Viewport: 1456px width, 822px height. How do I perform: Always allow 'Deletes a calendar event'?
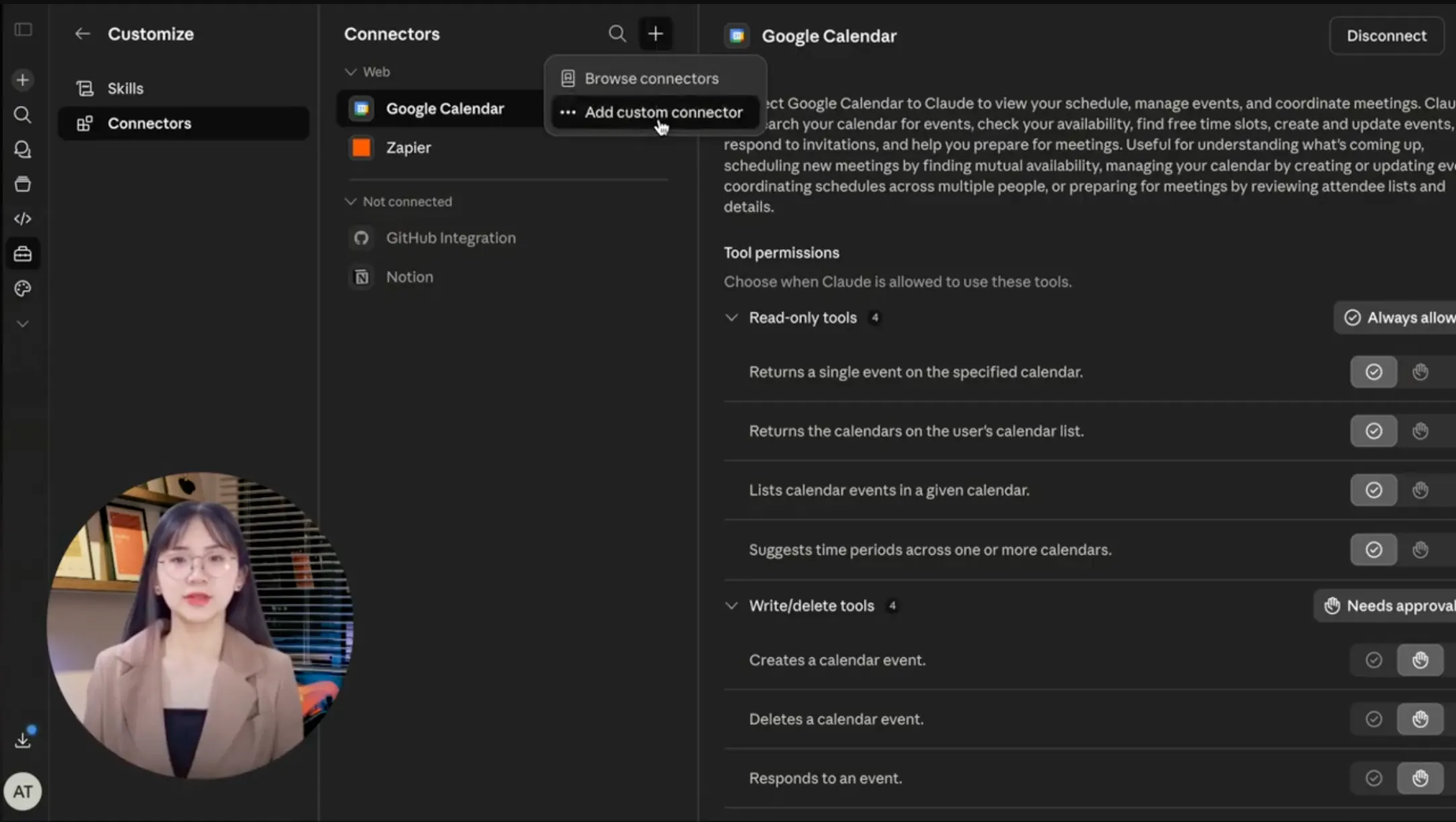(1373, 719)
